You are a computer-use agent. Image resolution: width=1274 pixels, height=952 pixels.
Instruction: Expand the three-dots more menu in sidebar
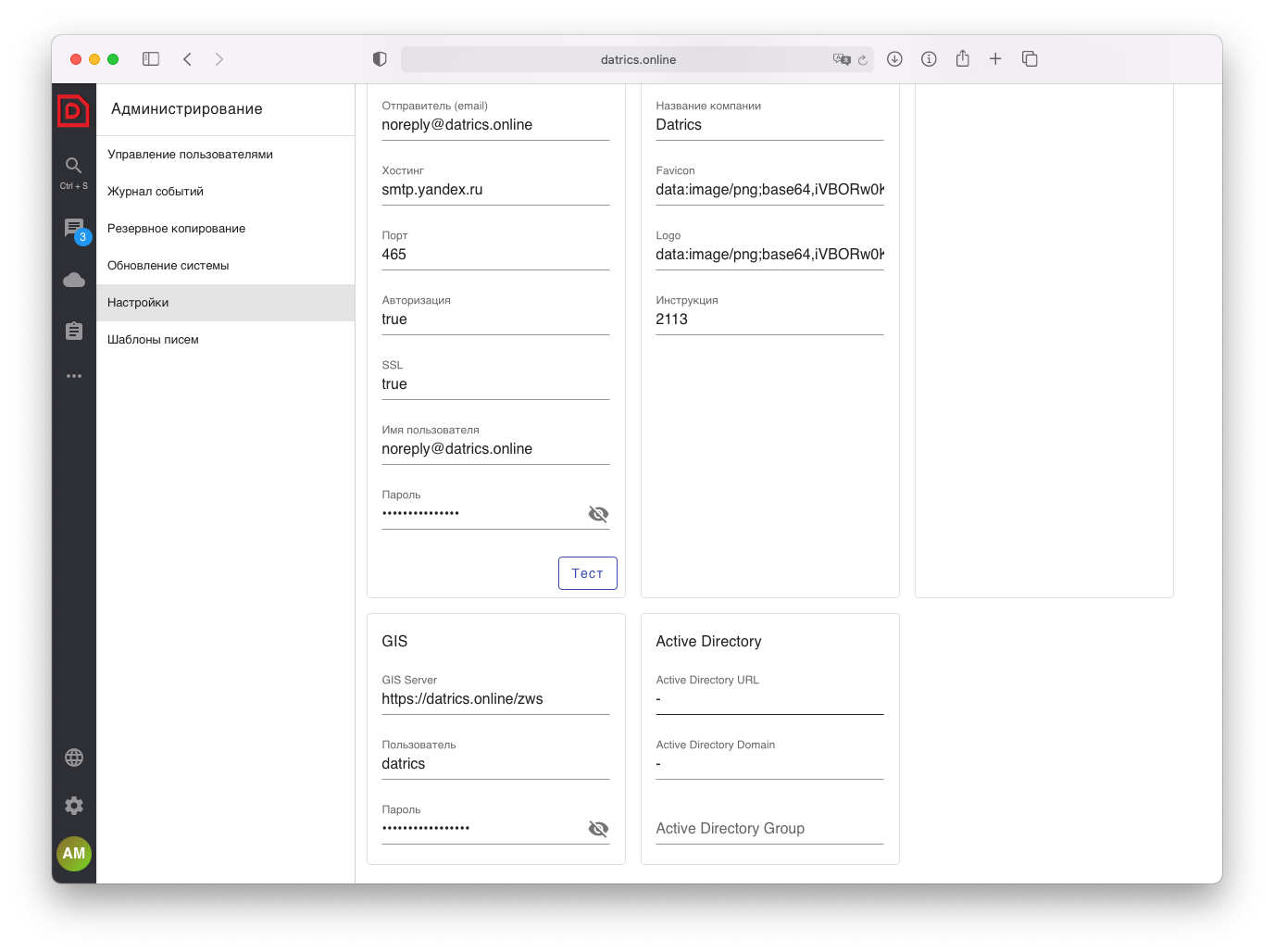click(74, 376)
